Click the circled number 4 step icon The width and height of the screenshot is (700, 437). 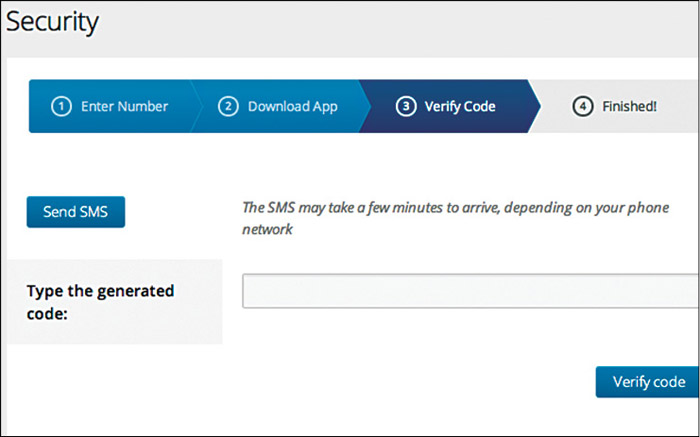coord(582,106)
